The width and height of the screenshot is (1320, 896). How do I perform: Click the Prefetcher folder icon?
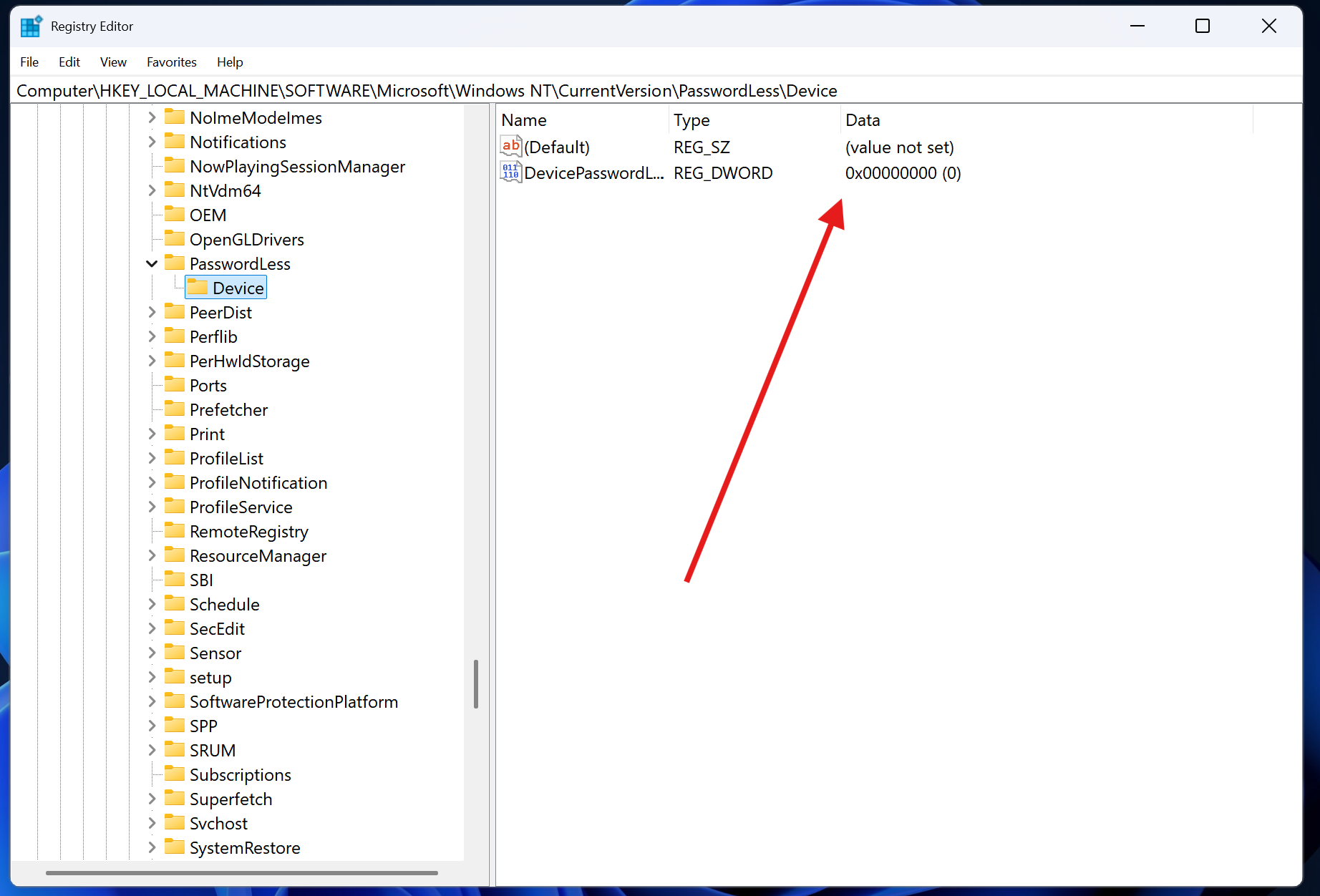175,409
